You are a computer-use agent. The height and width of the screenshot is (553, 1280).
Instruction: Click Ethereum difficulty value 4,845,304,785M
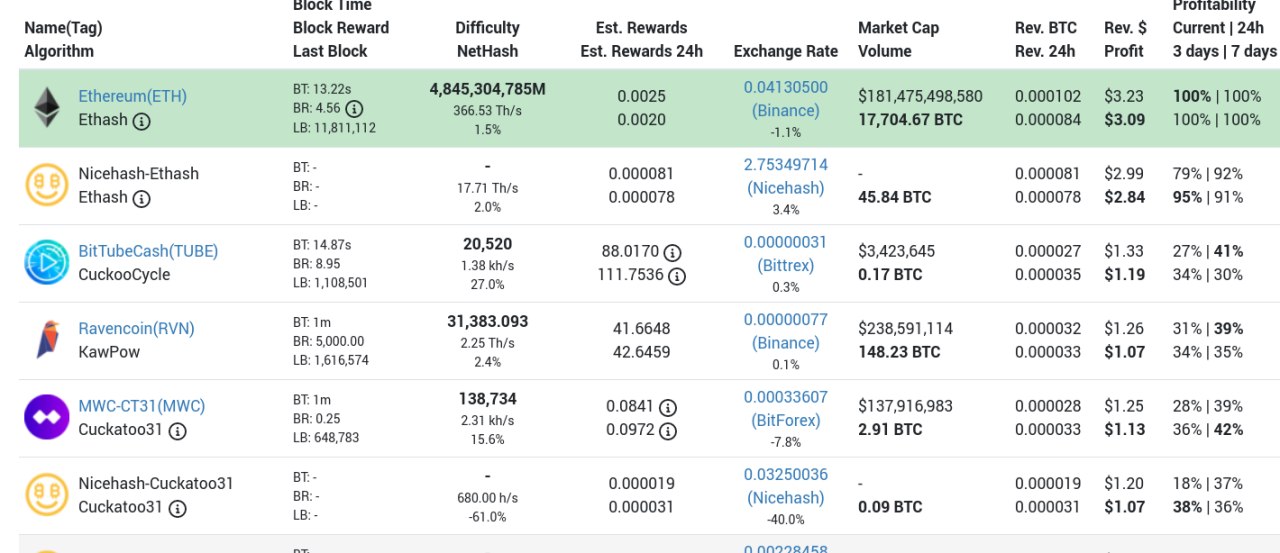point(488,89)
